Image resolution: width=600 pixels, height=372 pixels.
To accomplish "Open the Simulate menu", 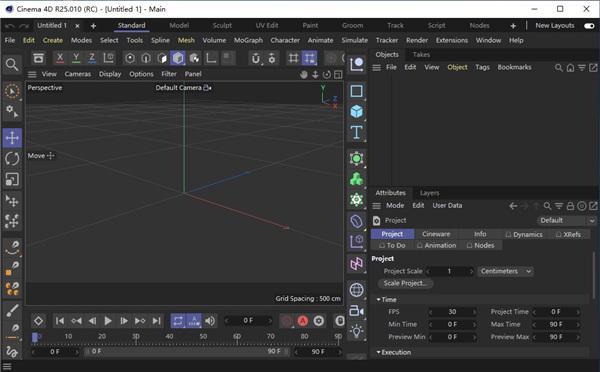I will (354, 40).
